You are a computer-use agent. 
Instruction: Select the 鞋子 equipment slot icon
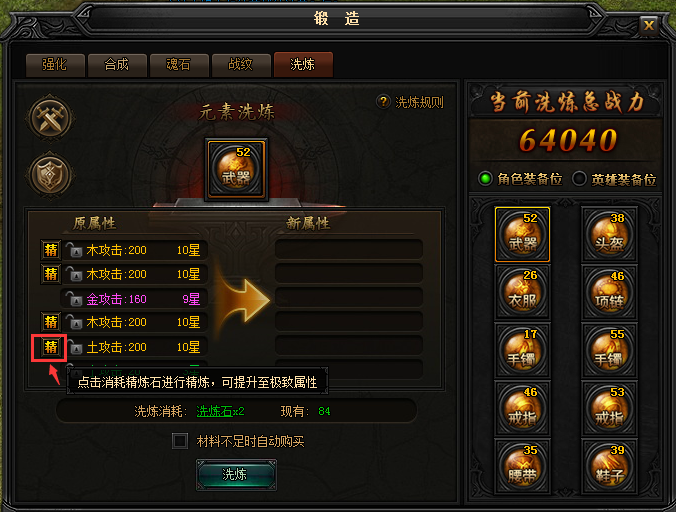point(609,467)
